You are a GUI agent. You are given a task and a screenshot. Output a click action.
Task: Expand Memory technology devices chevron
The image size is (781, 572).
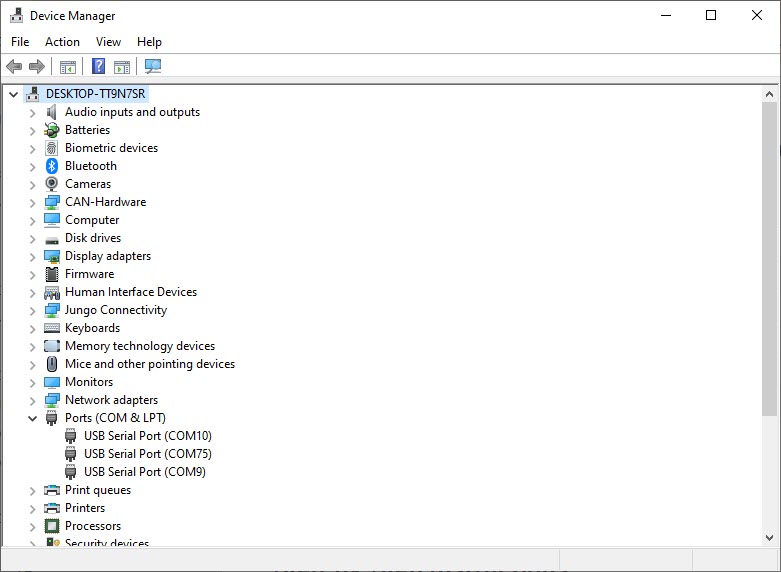click(x=32, y=347)
